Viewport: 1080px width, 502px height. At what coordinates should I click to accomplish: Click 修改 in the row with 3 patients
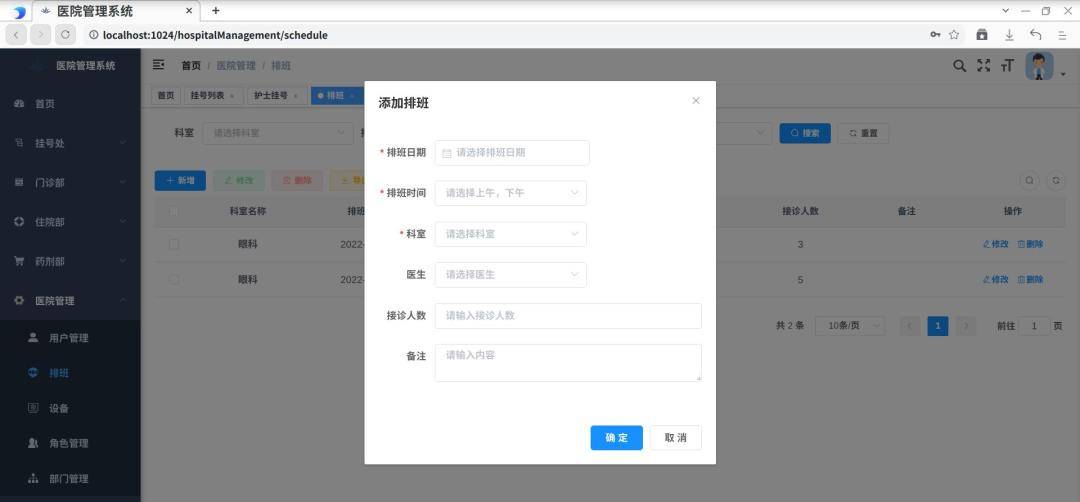(x=996, y=244)
